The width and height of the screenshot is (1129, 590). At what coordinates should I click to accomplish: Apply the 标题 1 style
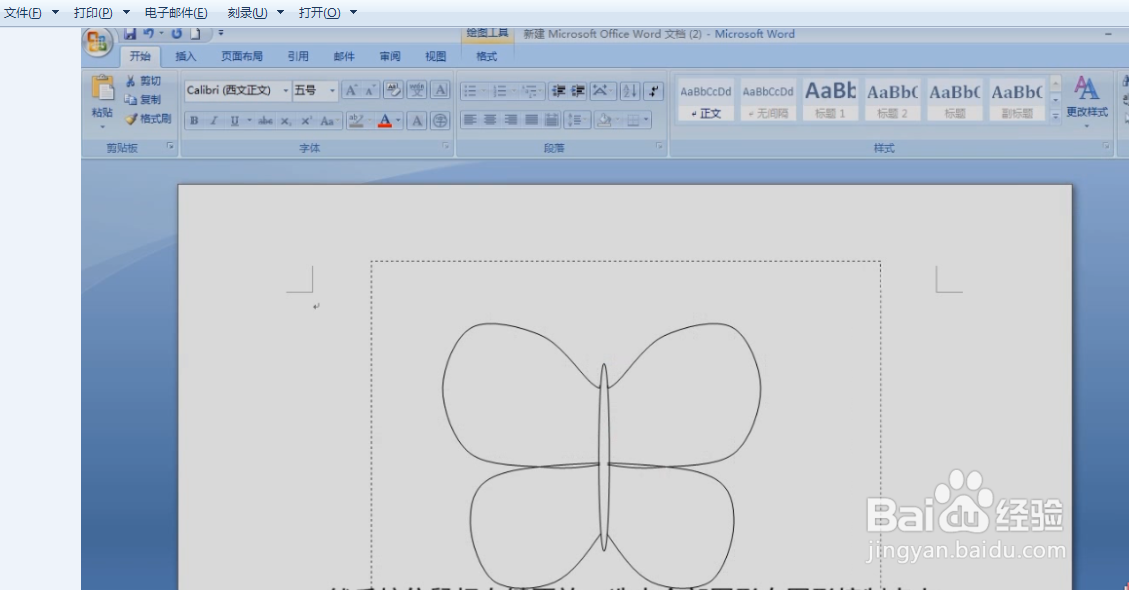click(x=830, y=99)
